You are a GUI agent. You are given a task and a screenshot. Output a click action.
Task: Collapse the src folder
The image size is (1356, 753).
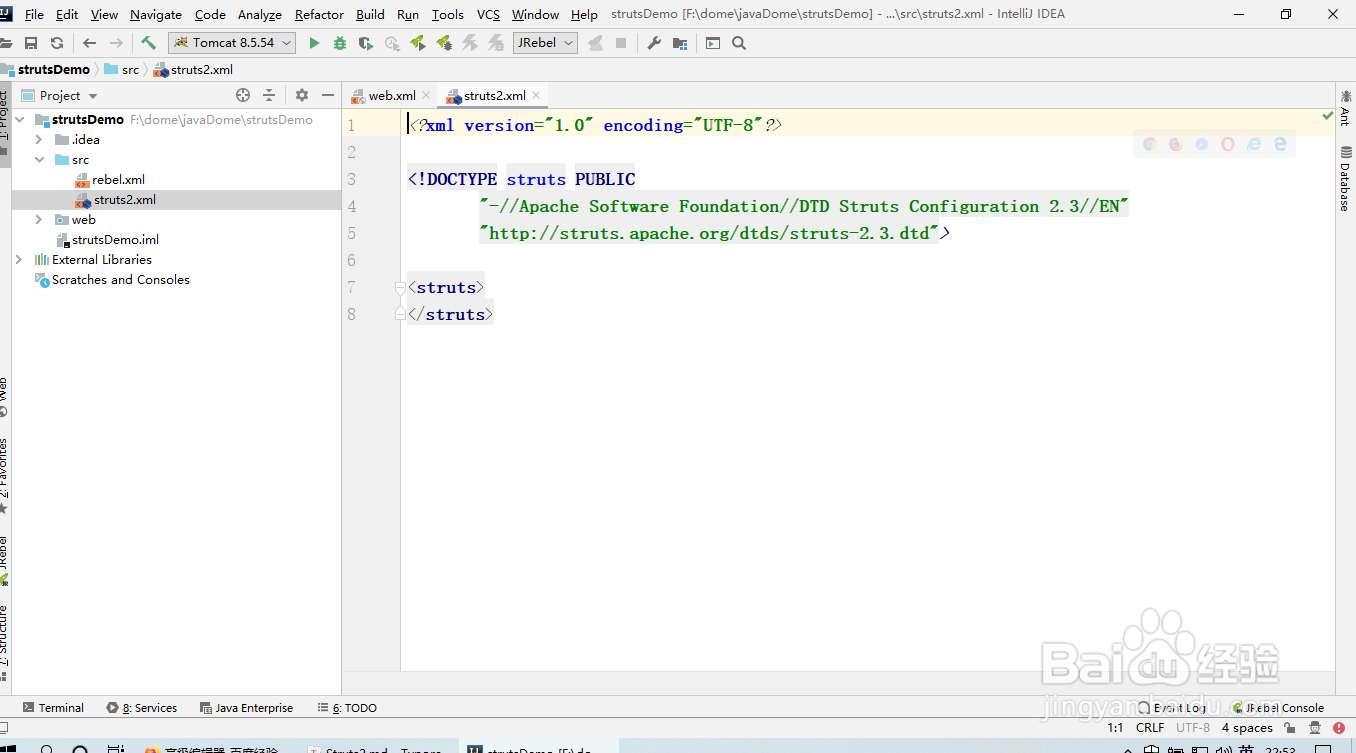[39, 160]
